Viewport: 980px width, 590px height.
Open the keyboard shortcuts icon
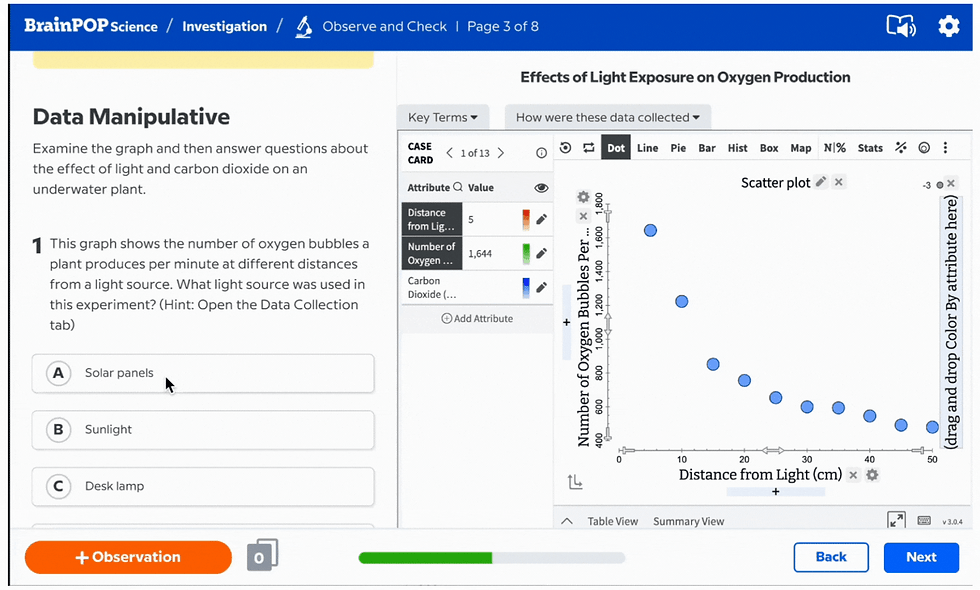pos(924,521)
